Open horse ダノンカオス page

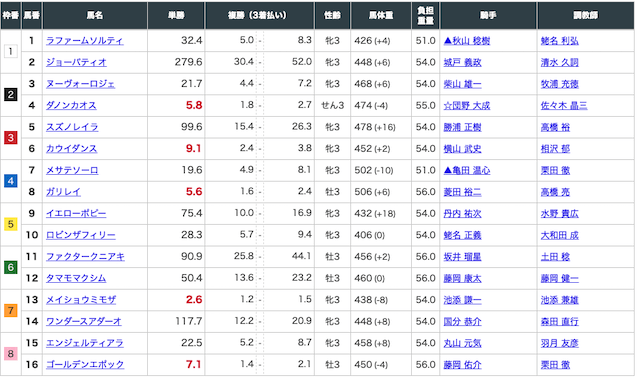[x=71, y=106]
